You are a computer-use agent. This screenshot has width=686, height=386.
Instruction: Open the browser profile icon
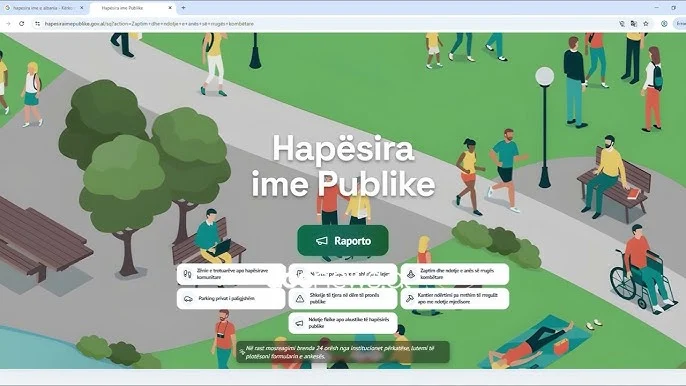point(664,24)
